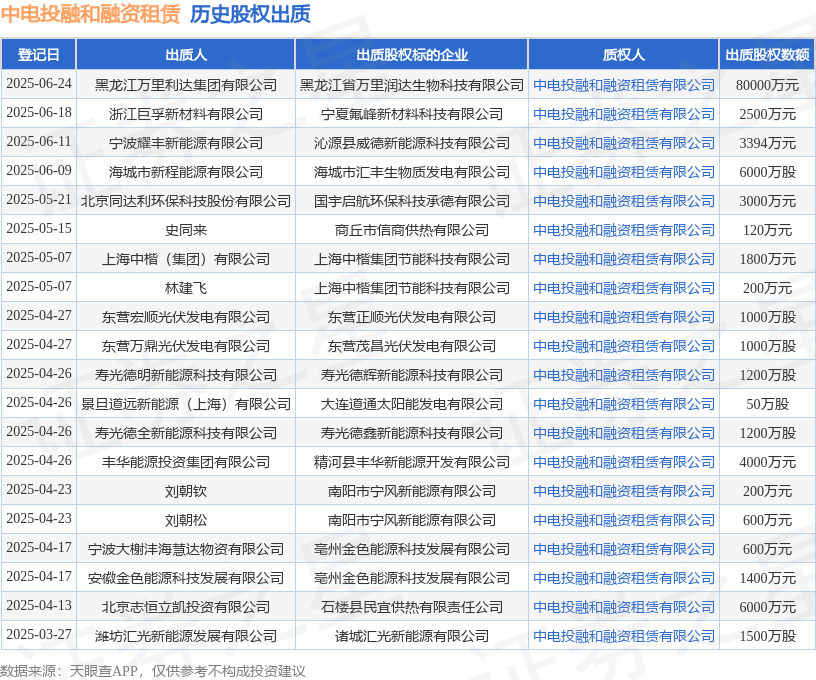816x680 pixels.
Task: Click pledgor 宁波耀丰新能源有限公司
Action: pos(186,143)
